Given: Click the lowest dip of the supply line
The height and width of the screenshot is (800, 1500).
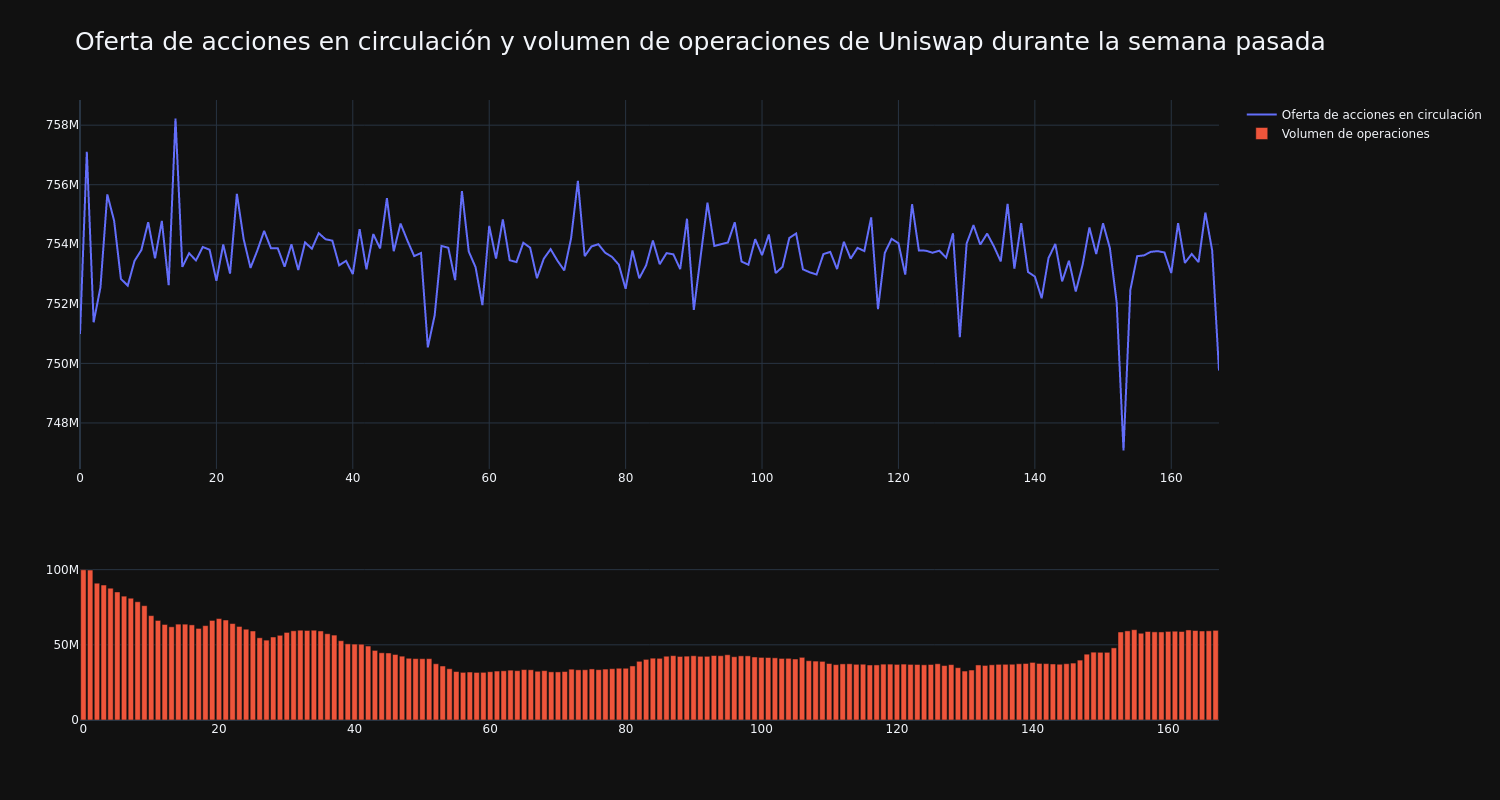Looking at the screenshot, I should [x=1123, y=449].
